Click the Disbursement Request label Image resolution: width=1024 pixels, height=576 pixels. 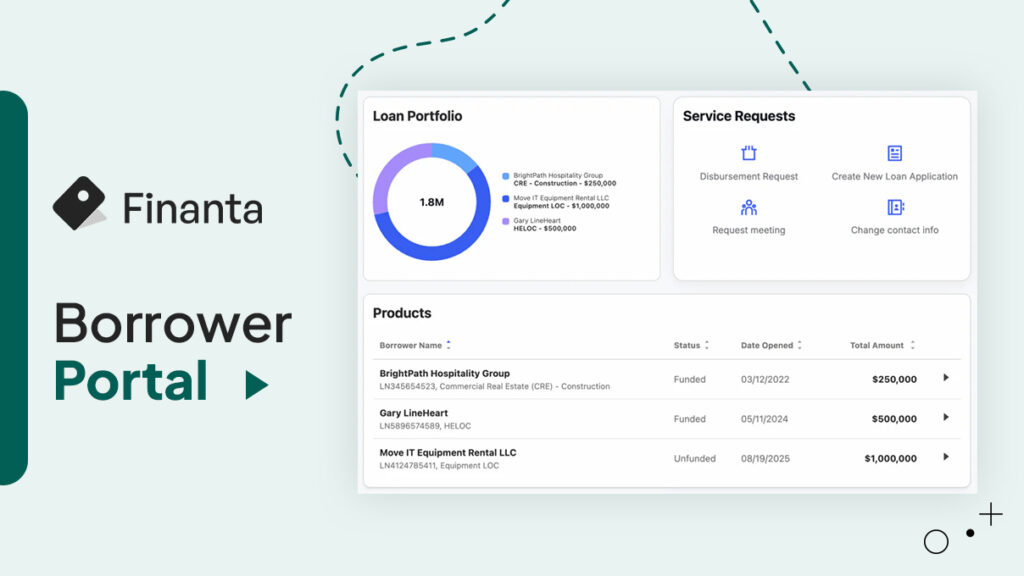tap(748, 176)
